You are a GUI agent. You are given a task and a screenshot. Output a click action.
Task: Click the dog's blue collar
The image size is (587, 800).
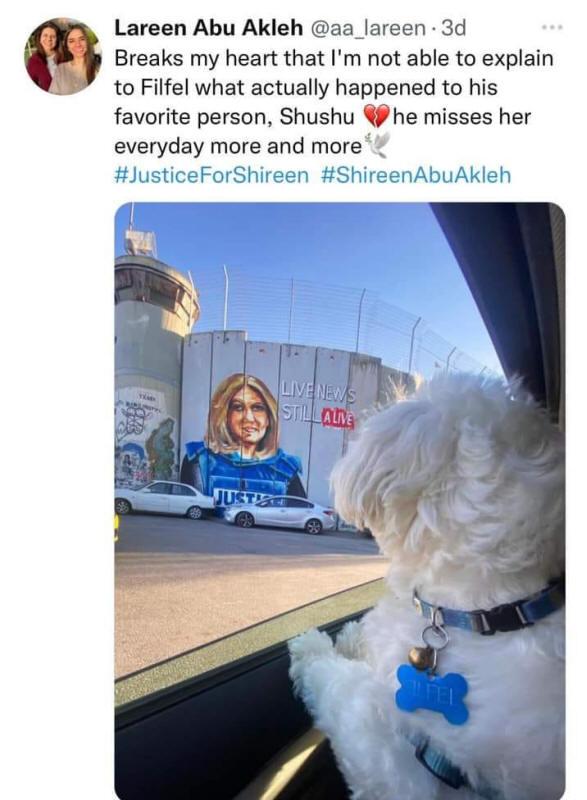click(x=488, y=610)
